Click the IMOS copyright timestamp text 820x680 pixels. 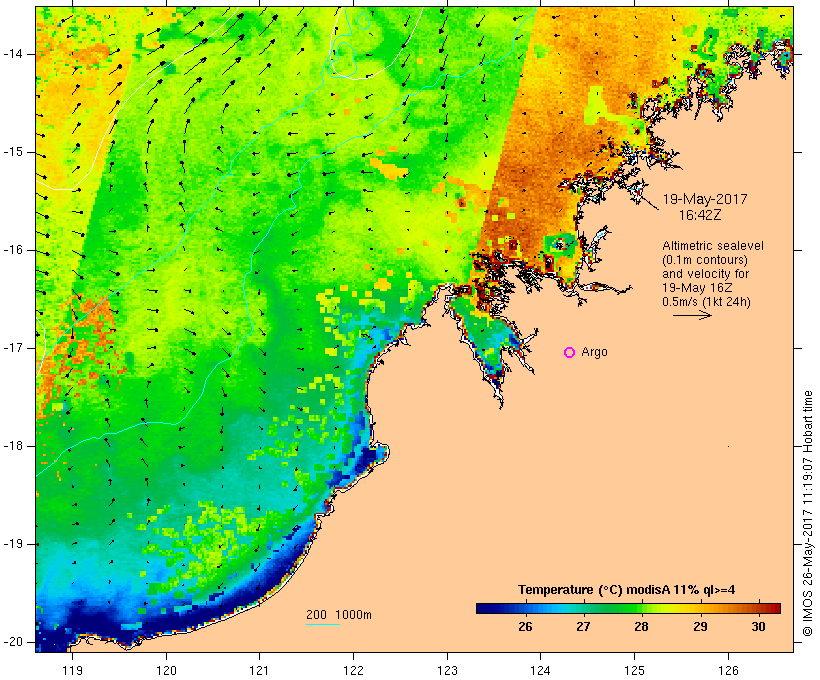tap(808, 514)
